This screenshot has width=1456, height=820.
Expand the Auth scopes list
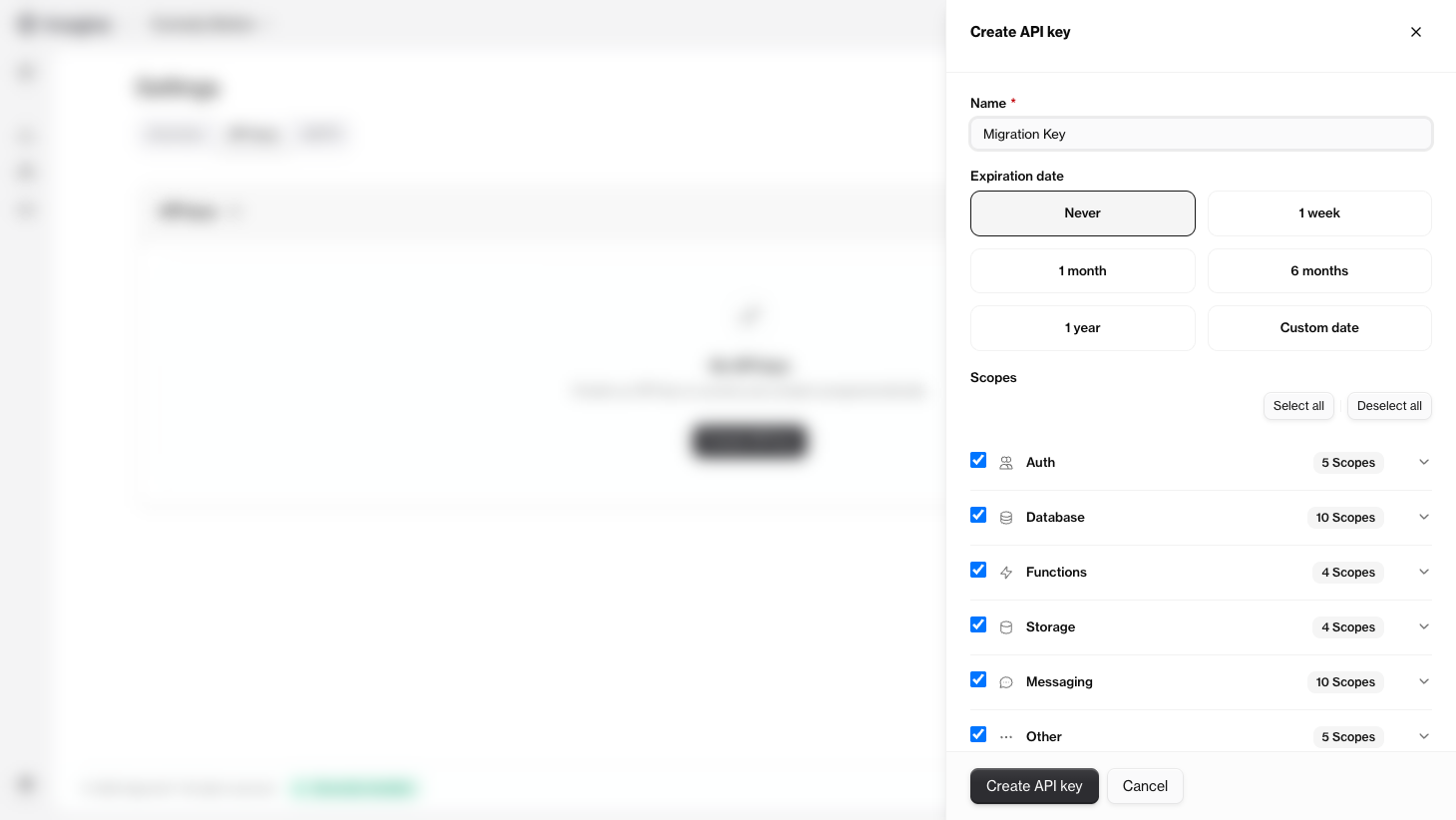coord(1424,462)
